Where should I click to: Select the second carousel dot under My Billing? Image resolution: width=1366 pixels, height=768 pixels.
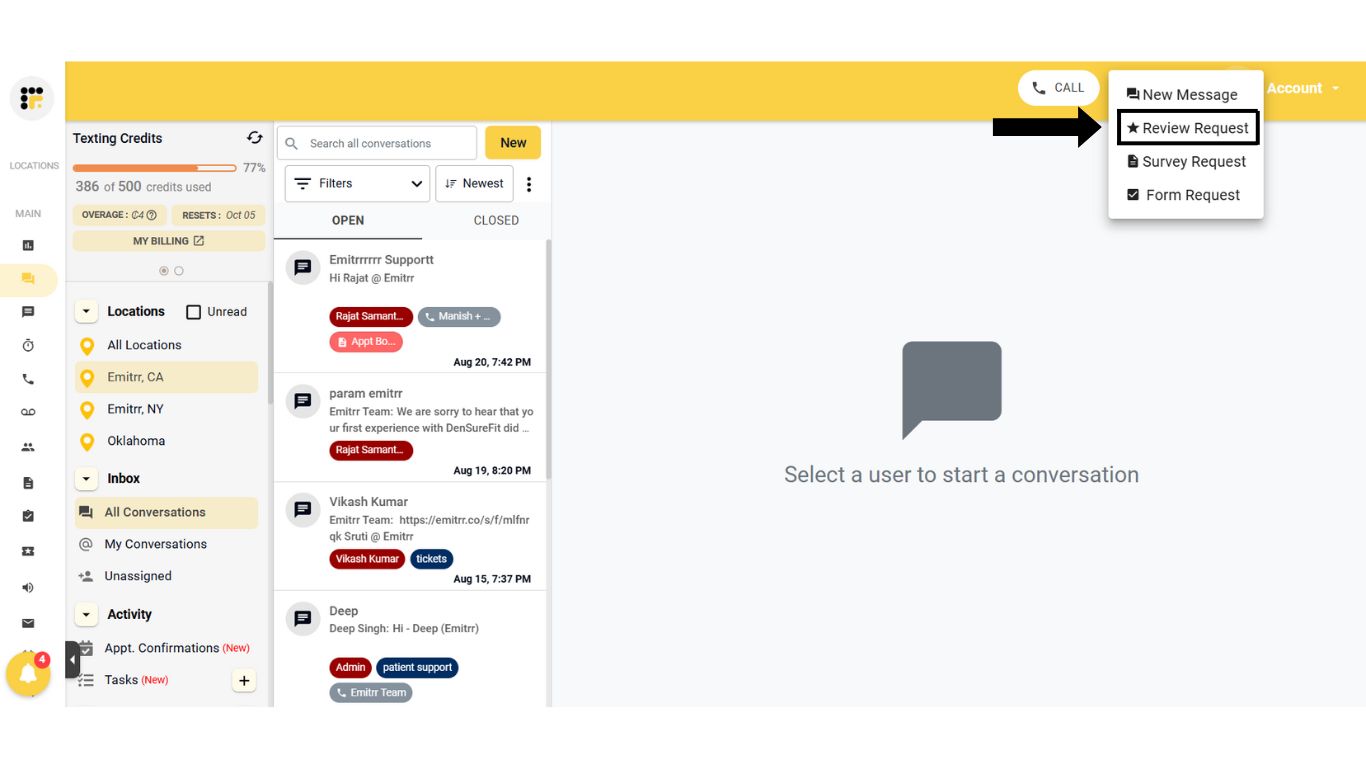click(176, 270)
